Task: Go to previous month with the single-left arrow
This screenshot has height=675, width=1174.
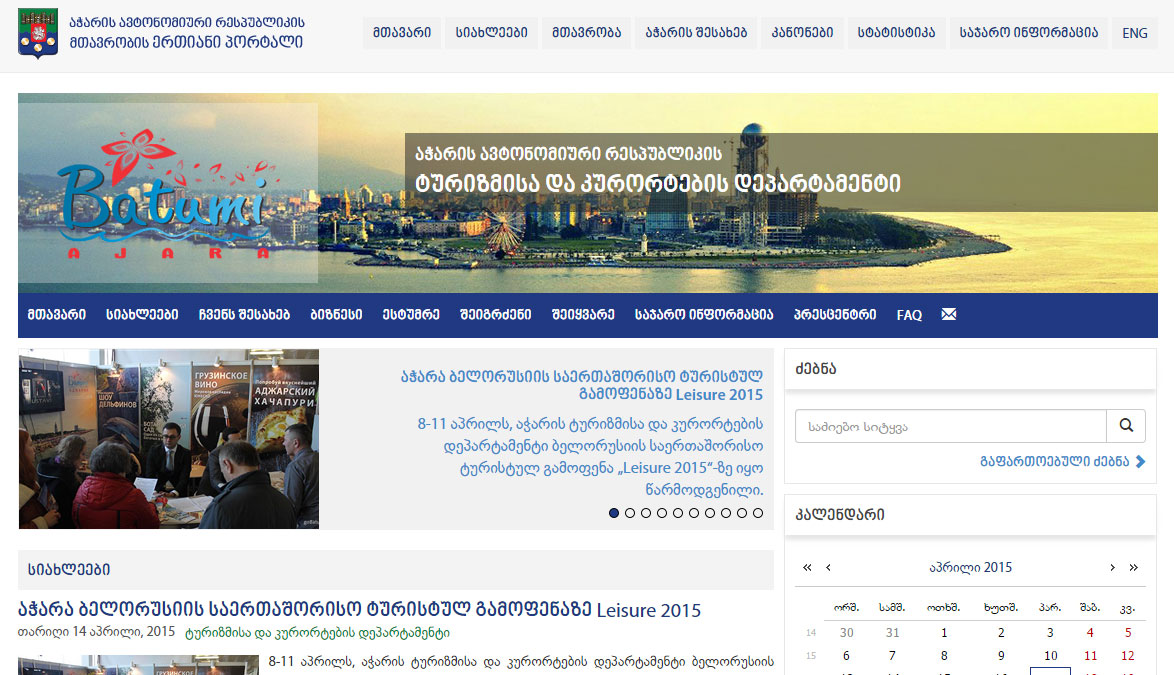Action: click(828, 567)
